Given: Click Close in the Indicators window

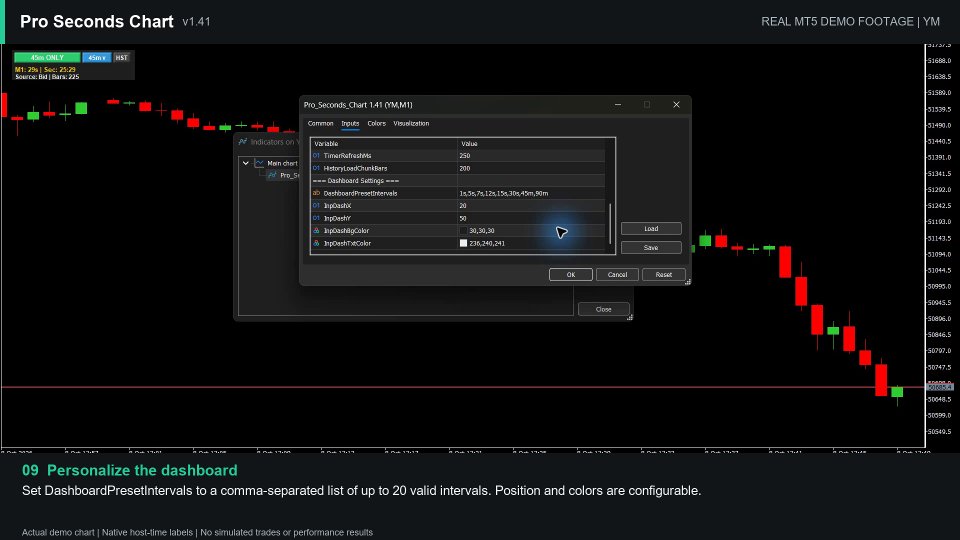Looking at the screenshot, I should tap(604, 309).
